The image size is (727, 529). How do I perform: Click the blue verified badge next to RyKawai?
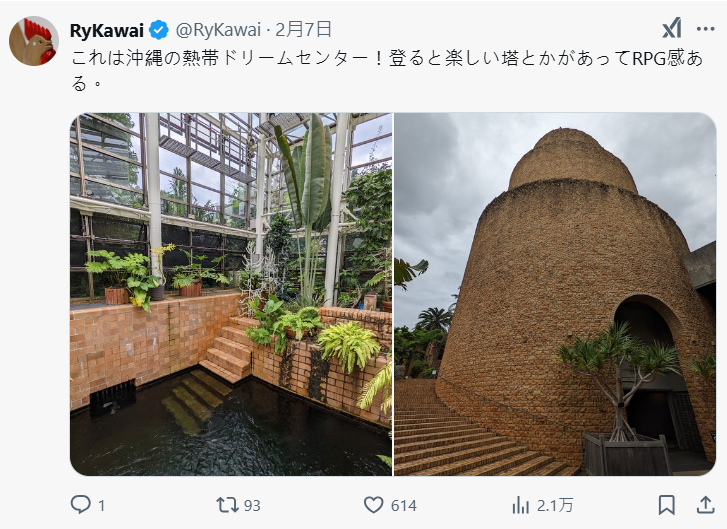pos(159,30)
